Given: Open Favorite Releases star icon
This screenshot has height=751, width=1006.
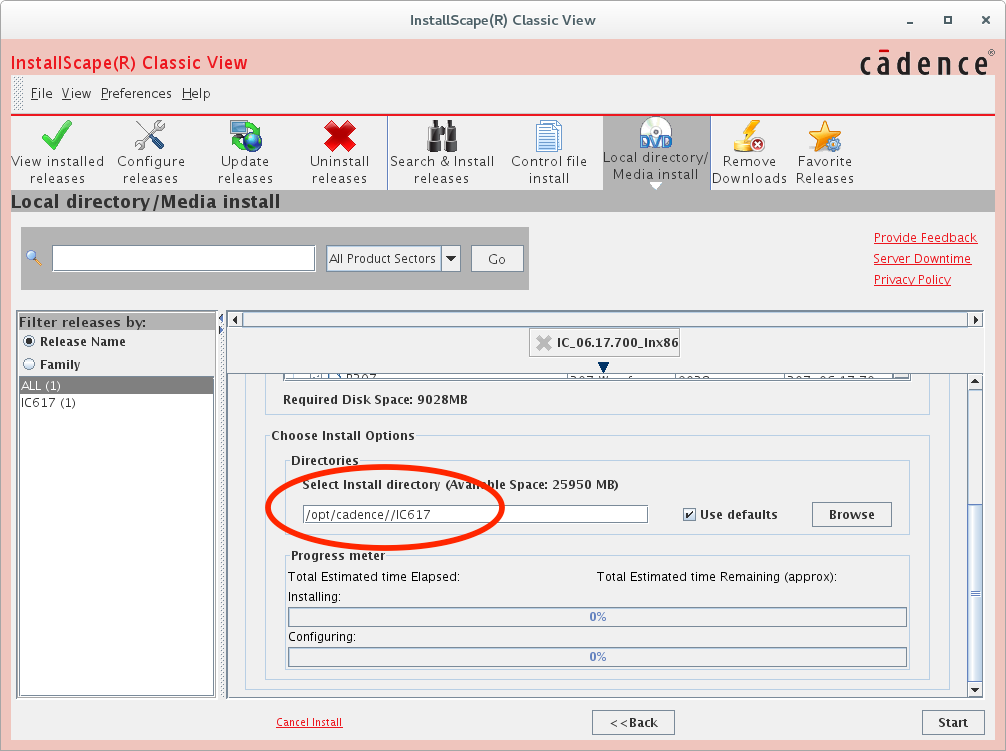Looking at the screenshot, I should pyautogui.click(x=824, y=135).
